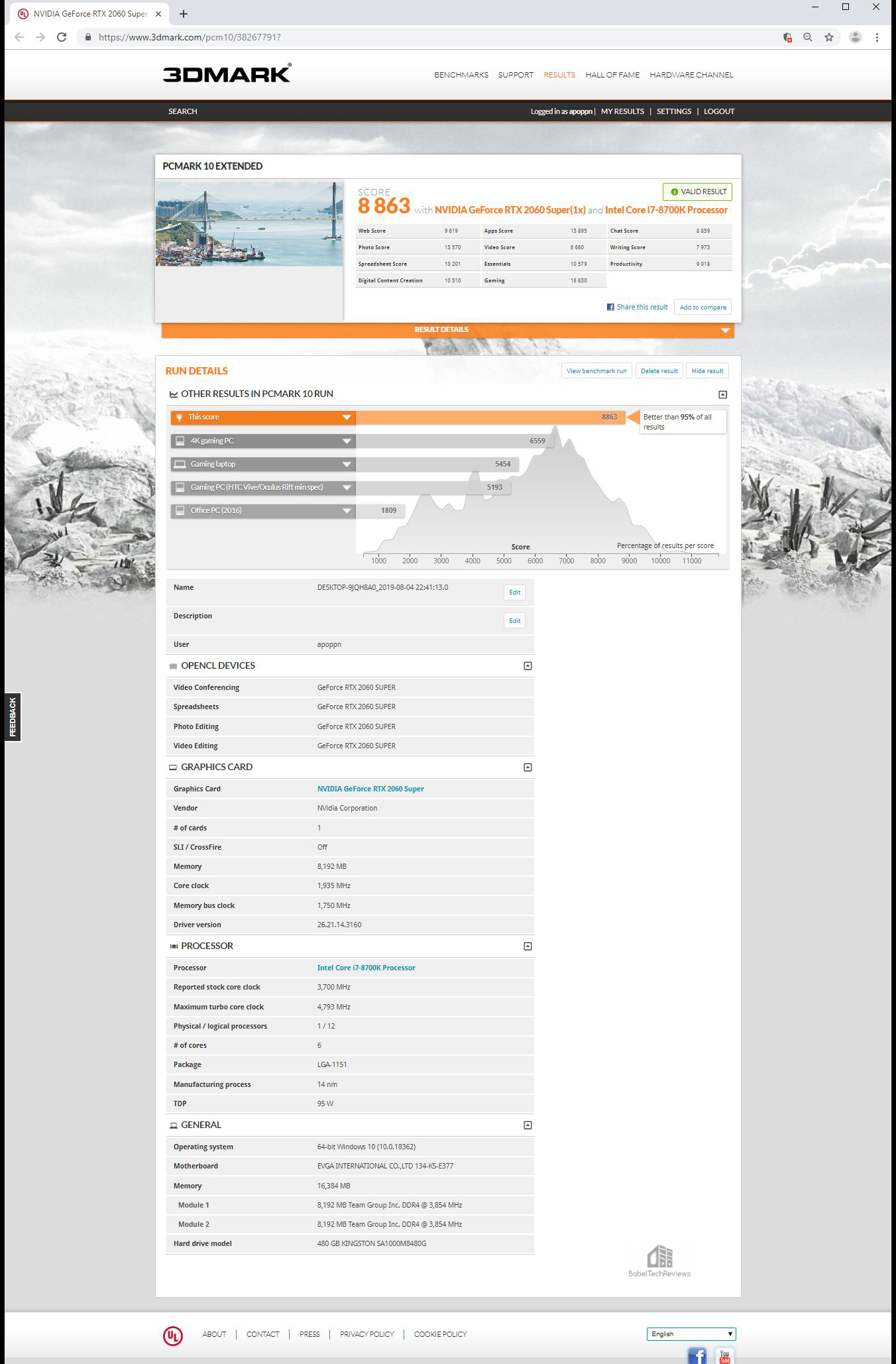Click the Hide result button
Screen dimensions: 896x1364
(708, 371)
